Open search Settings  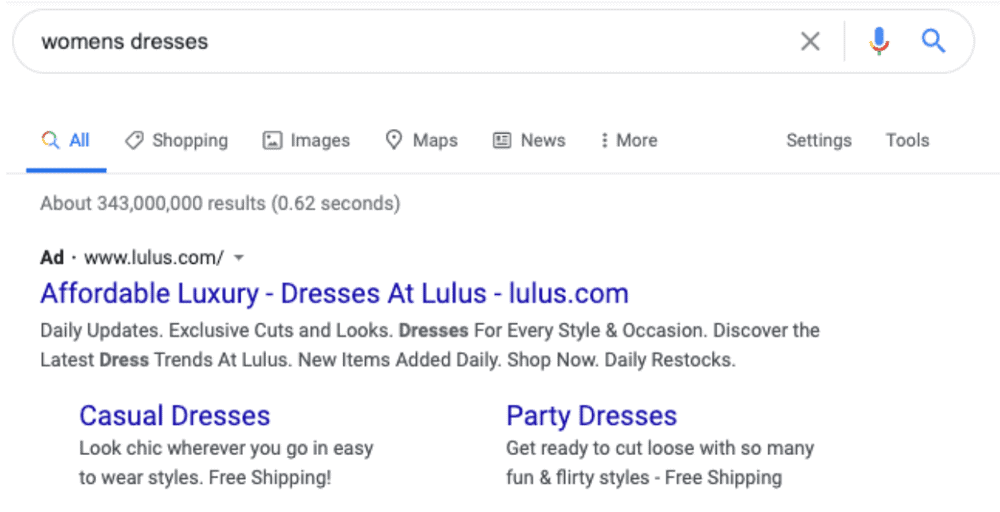[x=819, y=140]
